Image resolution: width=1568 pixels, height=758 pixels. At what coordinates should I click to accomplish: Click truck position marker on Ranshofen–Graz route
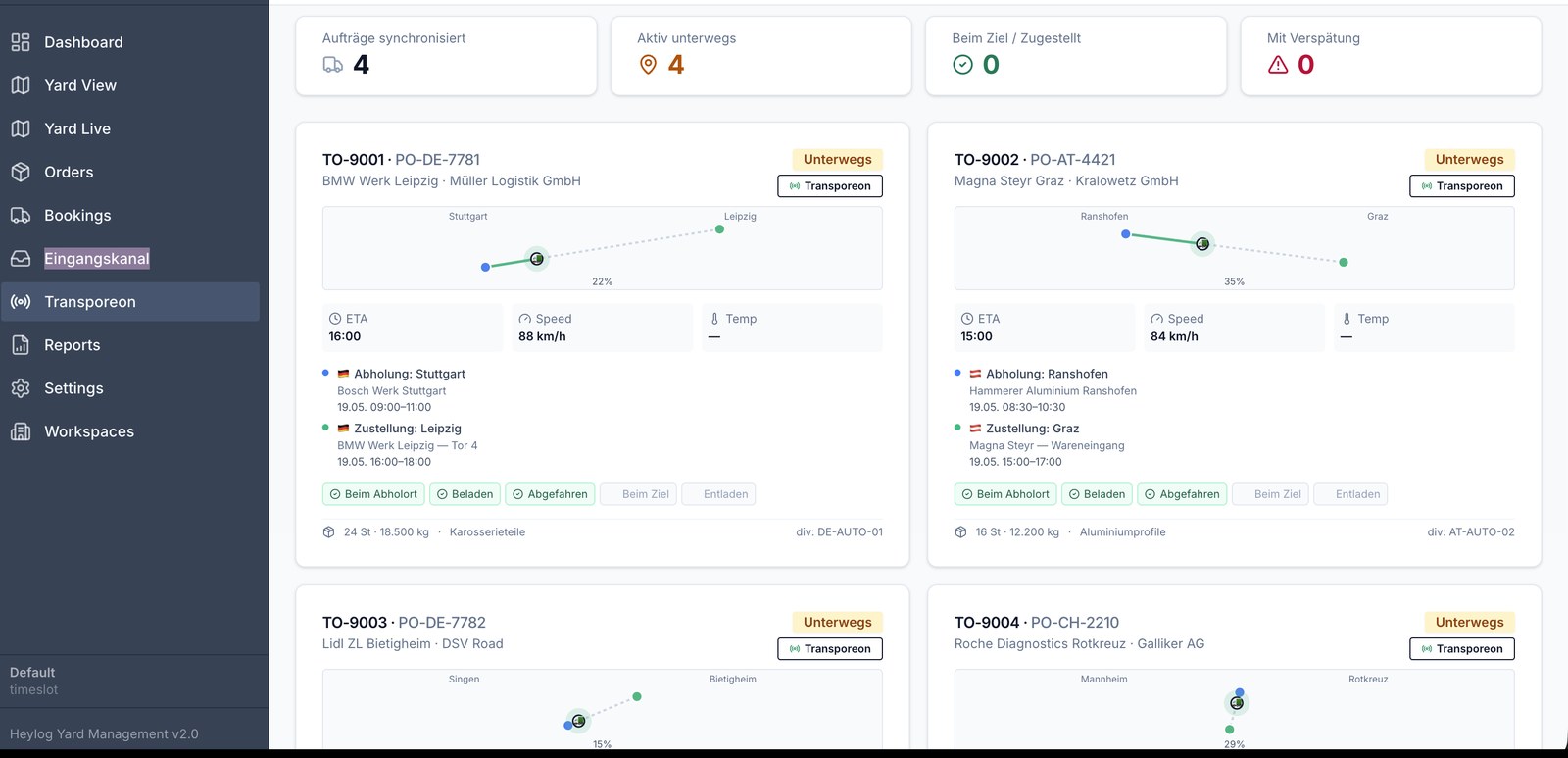(x=1202, y=244)
